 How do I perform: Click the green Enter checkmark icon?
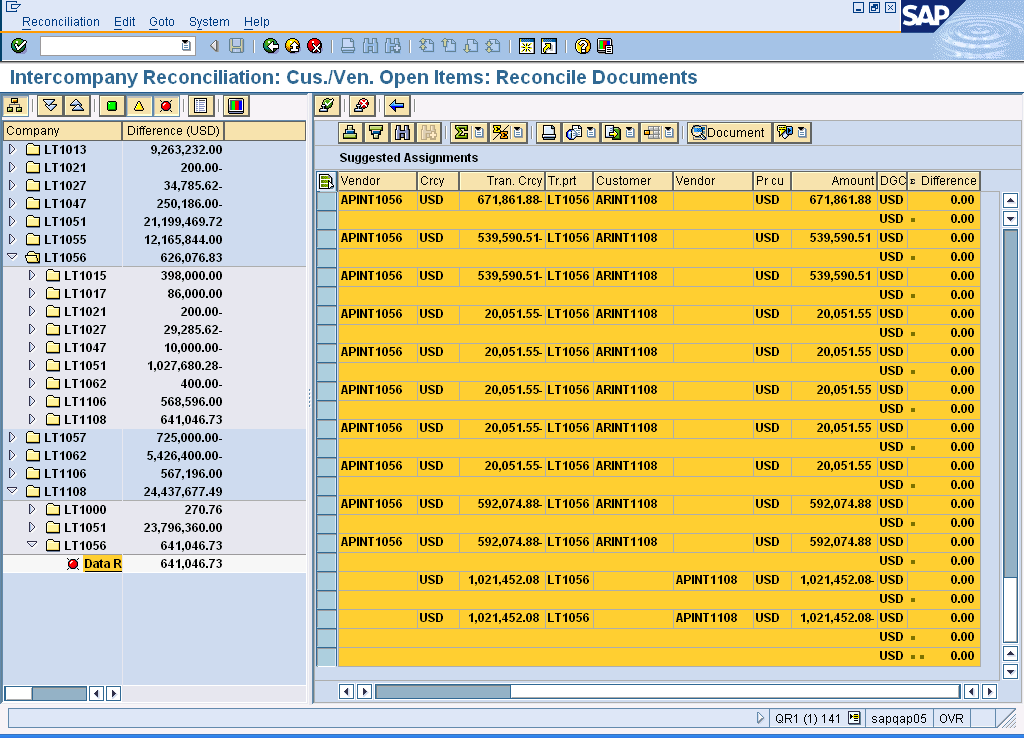point(19,46)
